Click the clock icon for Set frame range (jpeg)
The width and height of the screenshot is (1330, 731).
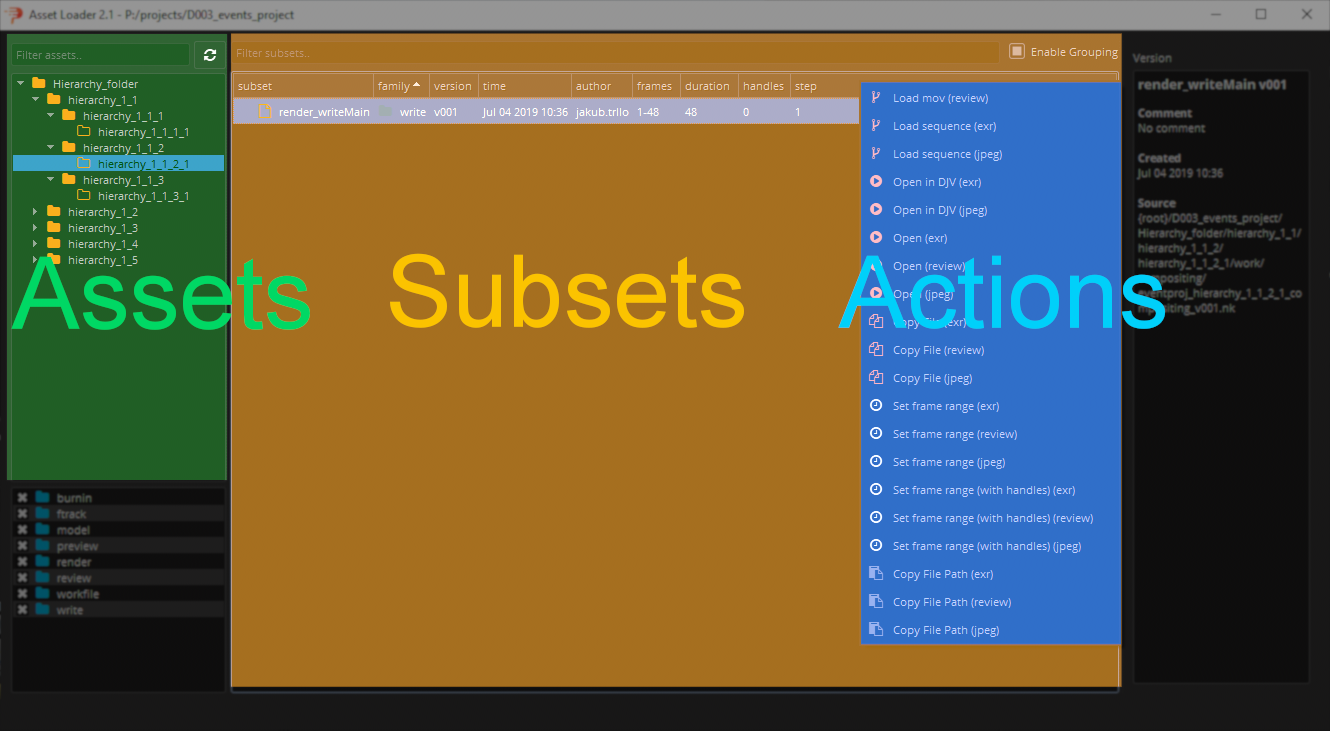[x=876, y=462]
